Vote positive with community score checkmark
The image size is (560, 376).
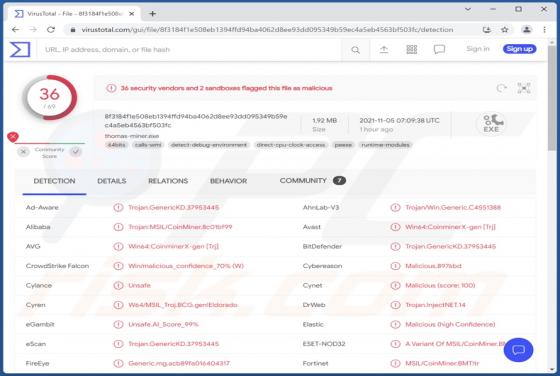pyautogui.click(x=76, y=152)
